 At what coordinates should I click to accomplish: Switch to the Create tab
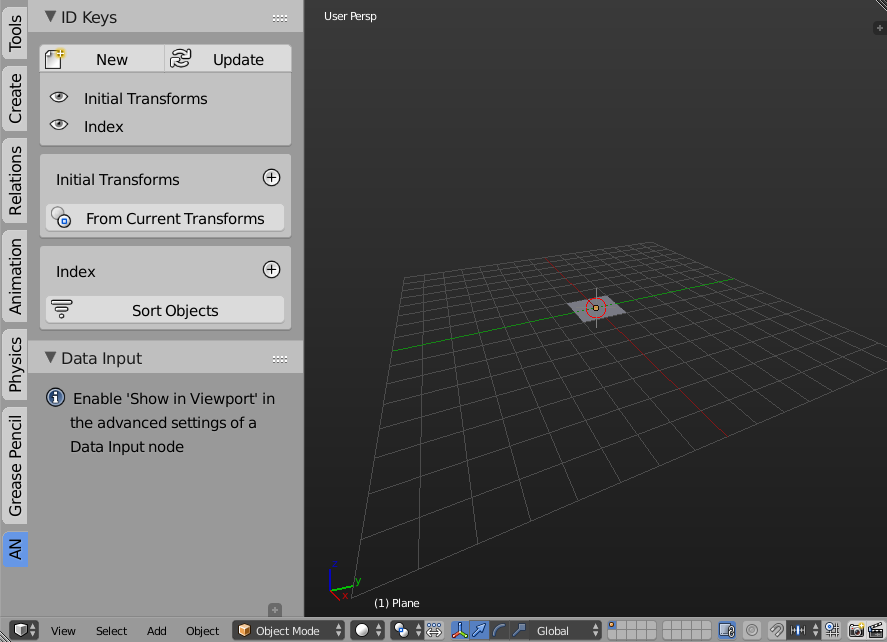click(15, 98)
